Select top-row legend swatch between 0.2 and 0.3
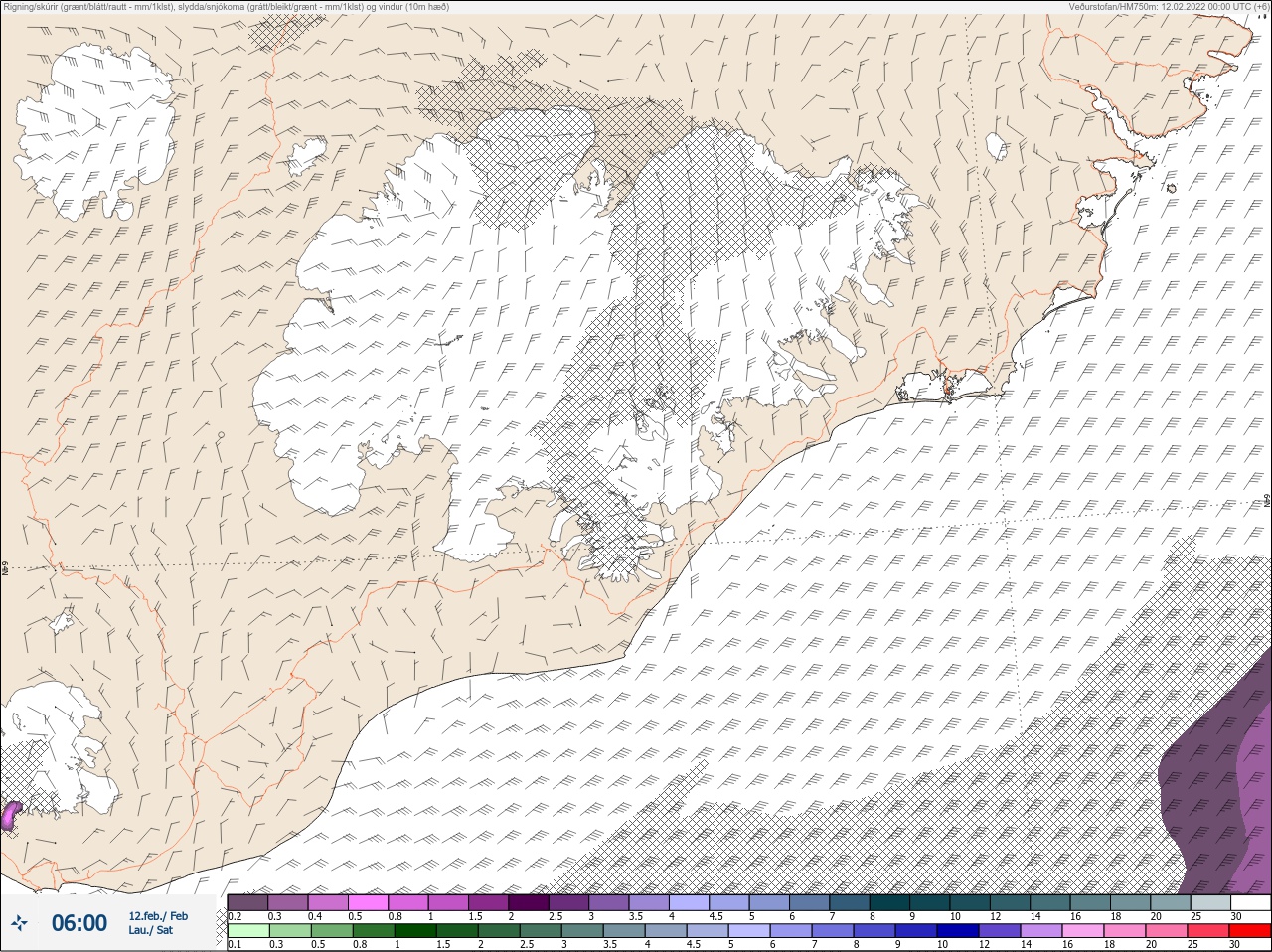The width and height of the screenshot is (1272, 952). [x=247, y=902]
